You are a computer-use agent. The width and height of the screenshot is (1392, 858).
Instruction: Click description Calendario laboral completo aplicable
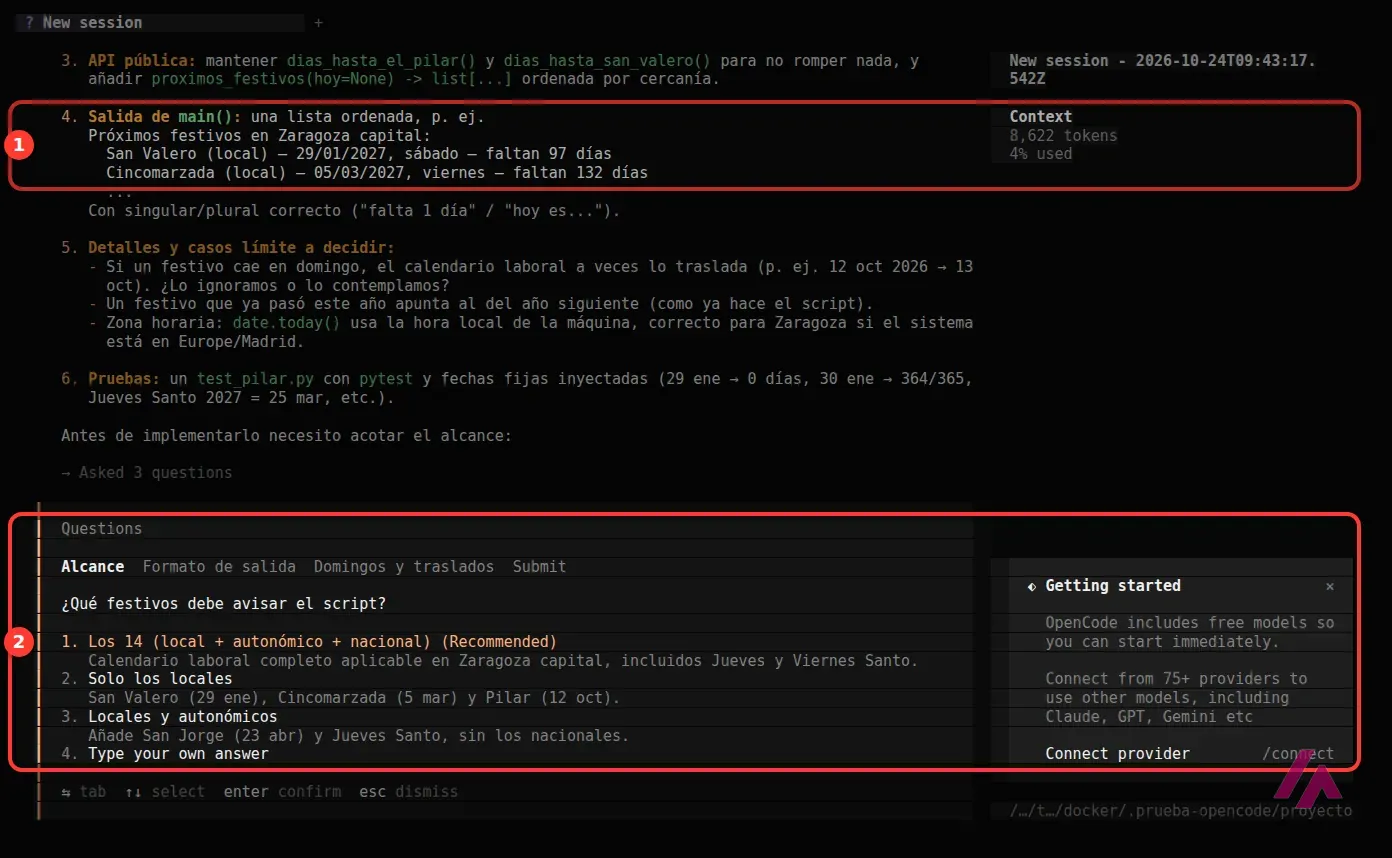503,660
